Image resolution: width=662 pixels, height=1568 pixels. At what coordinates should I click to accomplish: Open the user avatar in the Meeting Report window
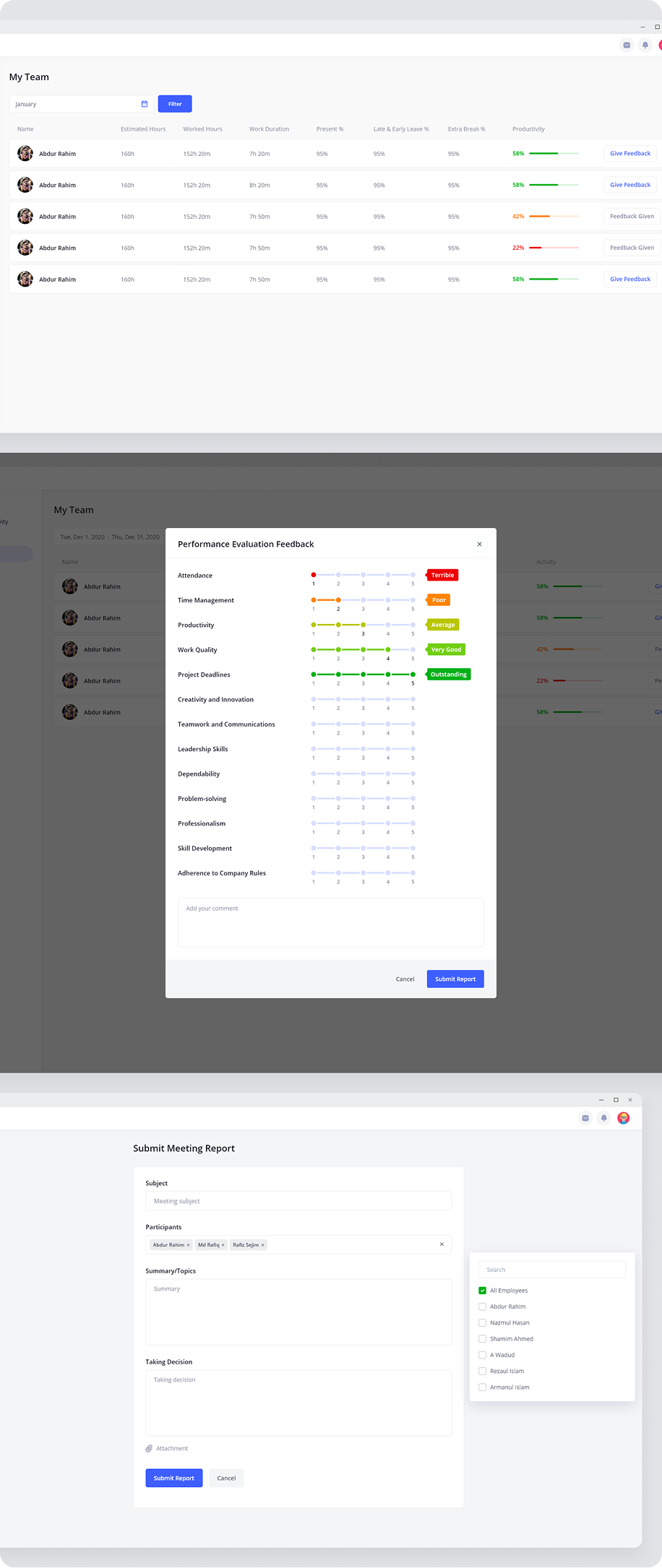coord(624,1118)
